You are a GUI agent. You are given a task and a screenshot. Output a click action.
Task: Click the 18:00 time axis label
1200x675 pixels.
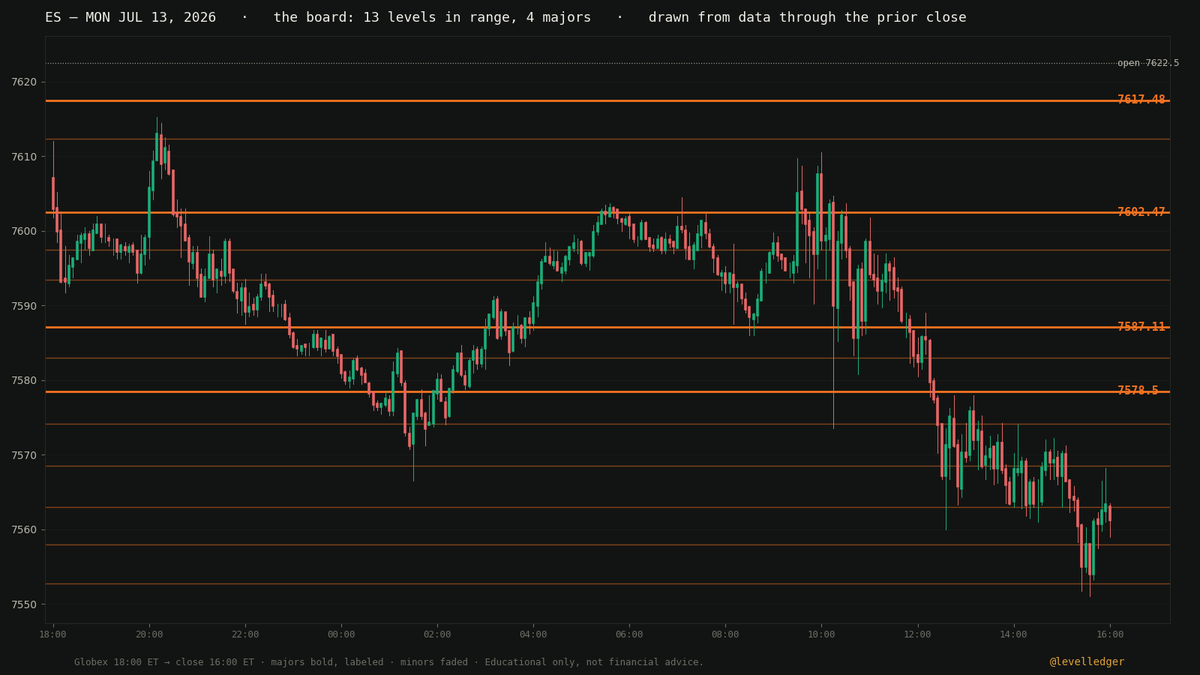pyautogui.click(x=53, y=634)
